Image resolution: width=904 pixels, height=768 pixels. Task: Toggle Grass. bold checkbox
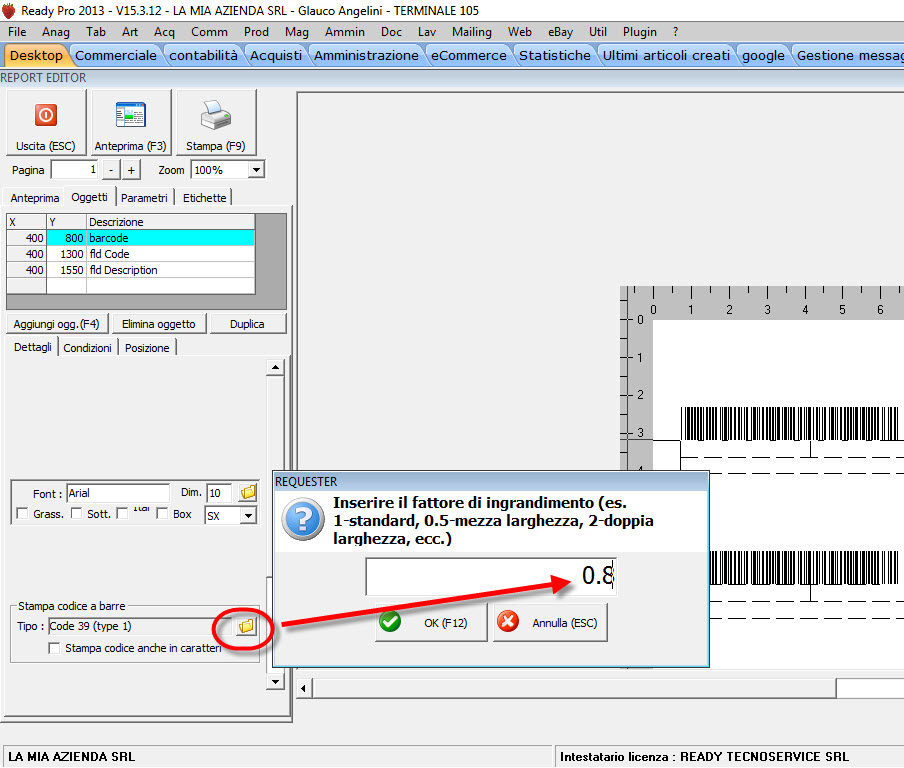[x=22, y=514]
